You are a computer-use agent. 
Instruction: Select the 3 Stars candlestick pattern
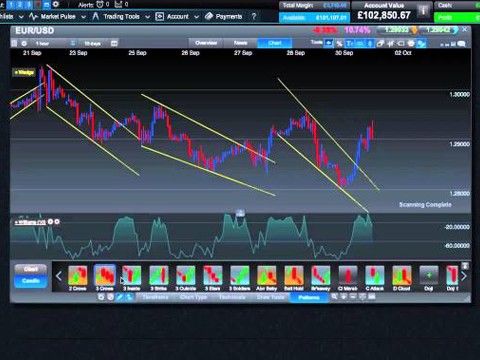[x=213, y=278]
